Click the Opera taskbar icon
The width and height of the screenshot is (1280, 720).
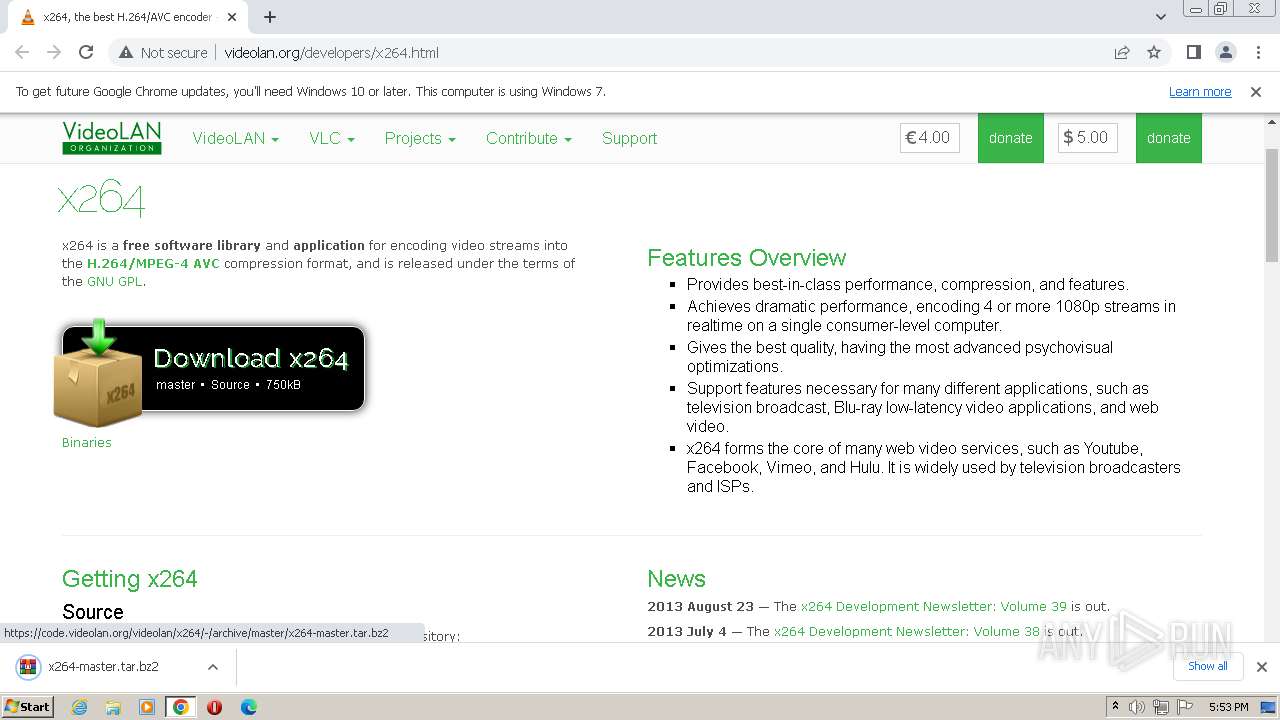click(214, 707)
